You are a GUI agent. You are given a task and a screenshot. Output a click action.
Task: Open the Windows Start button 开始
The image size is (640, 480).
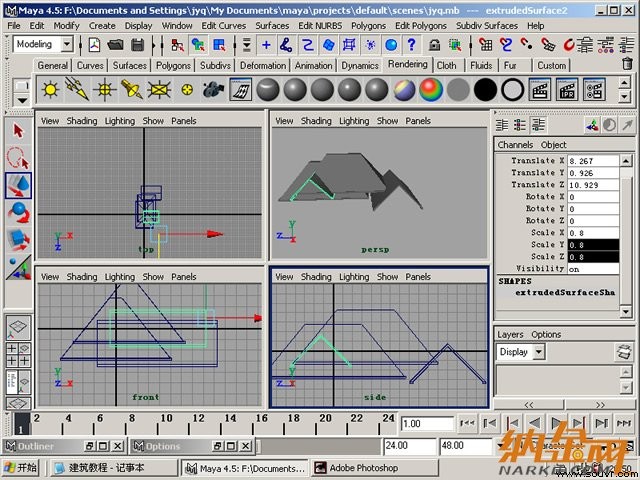[20, 467]
